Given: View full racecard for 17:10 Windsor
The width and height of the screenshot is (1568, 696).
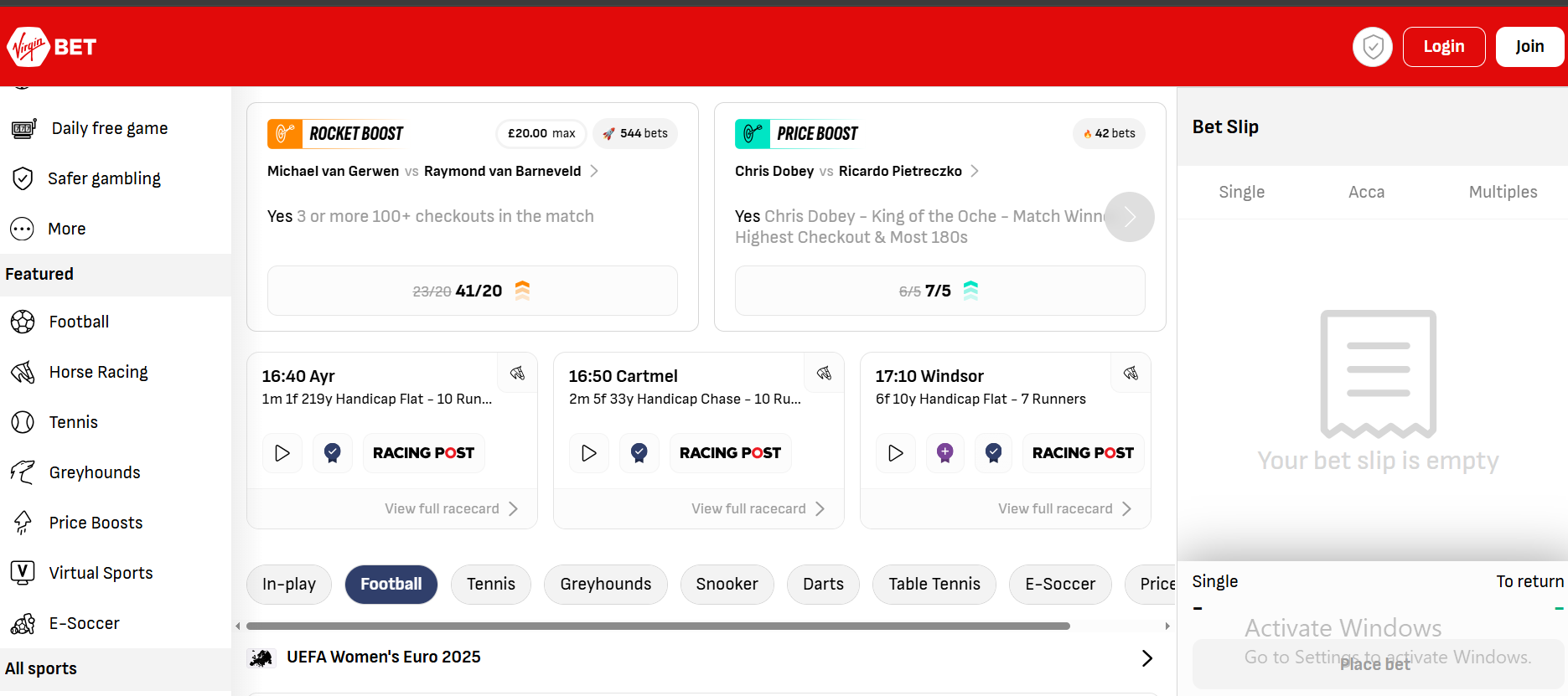Looking at the screenshot, I should pyautogui.click(x=1065, y=508).
